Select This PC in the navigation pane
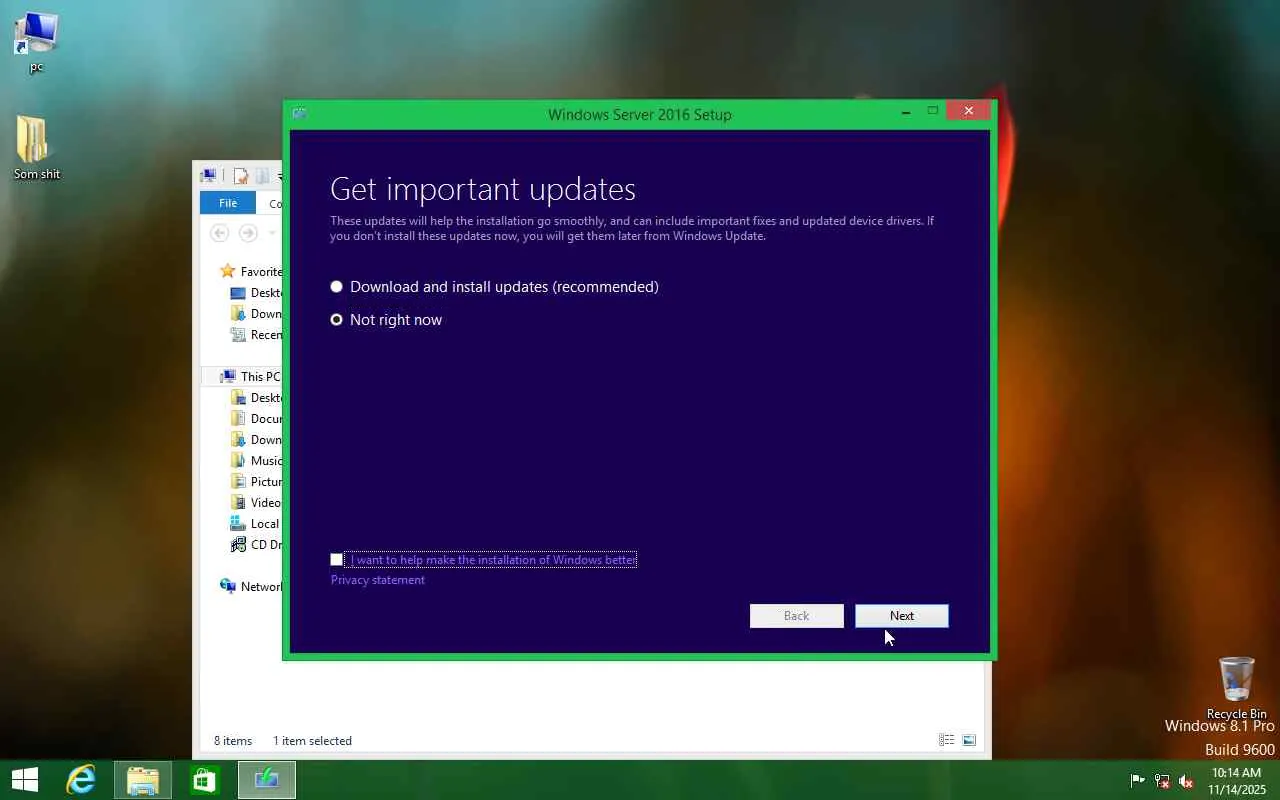 (x=251, y=377)
